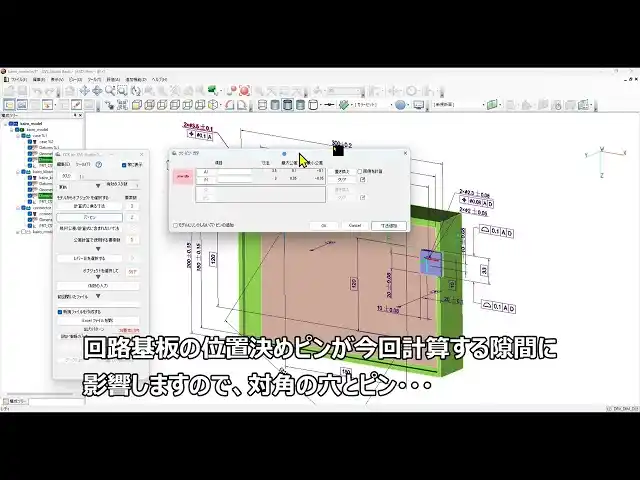The height and width of the screenshot is (480, 640).
Task: Select the rotate view tool
Action: pos(136,91)
